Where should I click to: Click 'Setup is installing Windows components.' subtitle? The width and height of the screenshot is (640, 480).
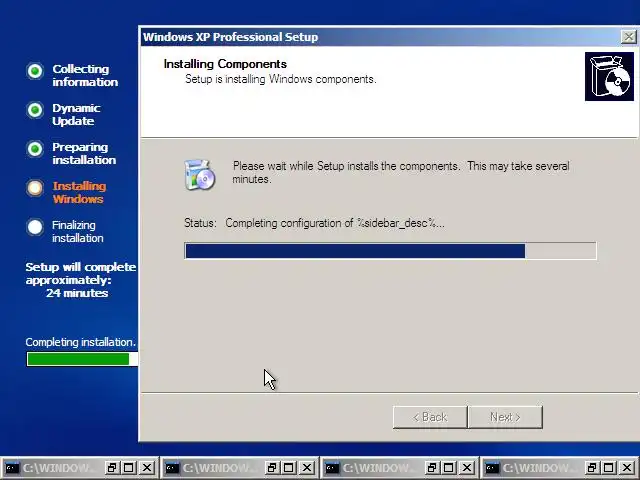tap(280, 79)
